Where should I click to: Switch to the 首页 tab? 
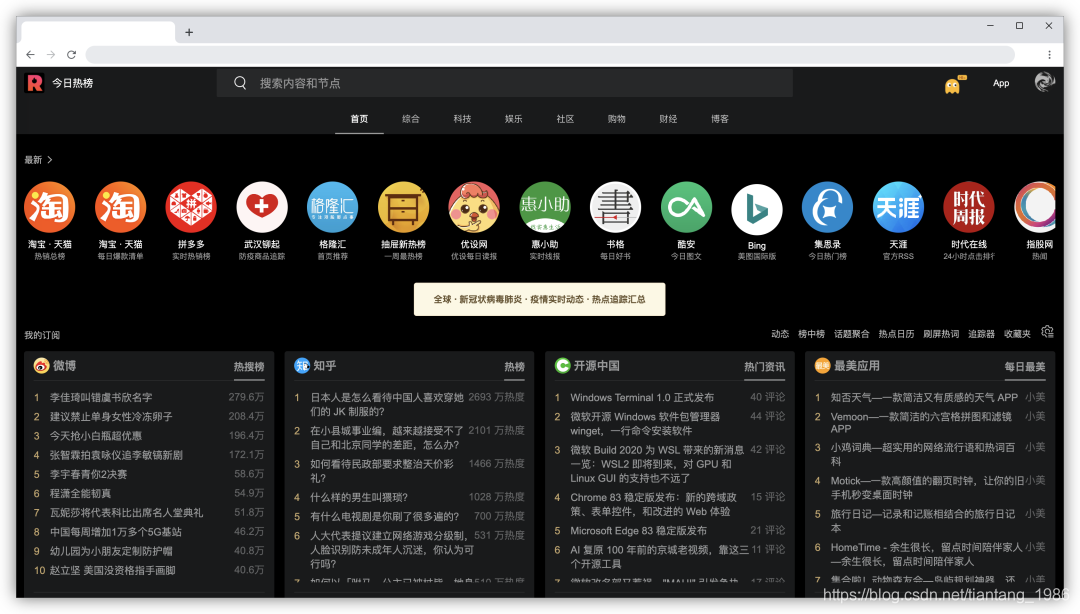[359, 119]
